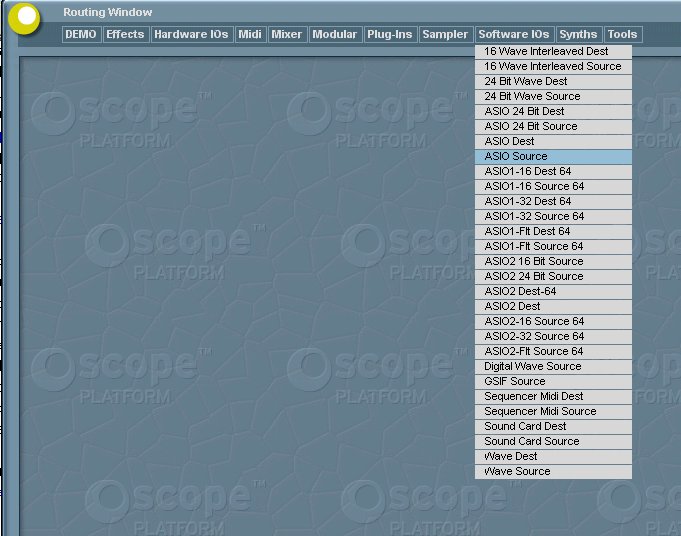
Task: Collapse the Software IOs menu
Action: pyautogui.click(x=514, y=34)
